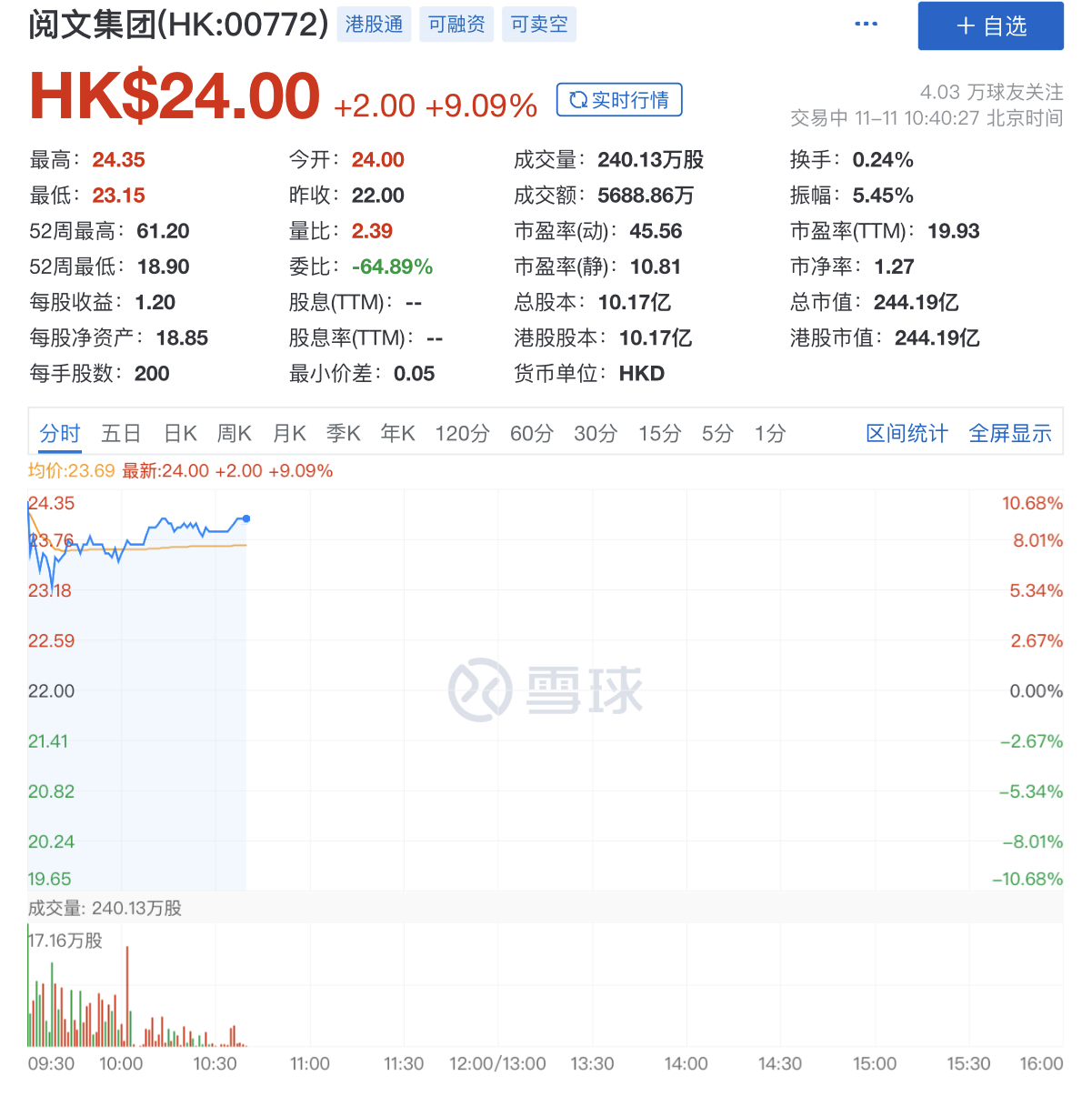
Task: Show the 季K chart tab
Action: click(344, 434)
